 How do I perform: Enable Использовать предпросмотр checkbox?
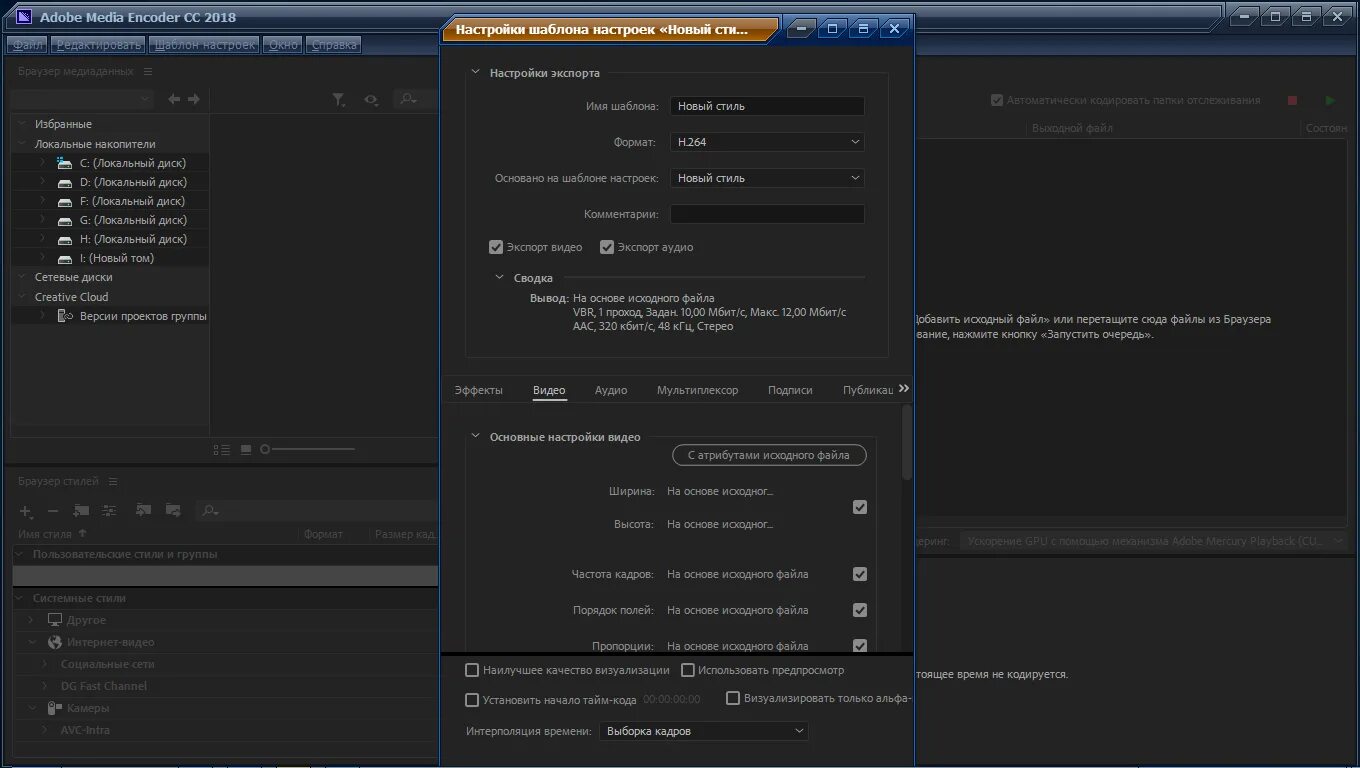click(688, 670)
